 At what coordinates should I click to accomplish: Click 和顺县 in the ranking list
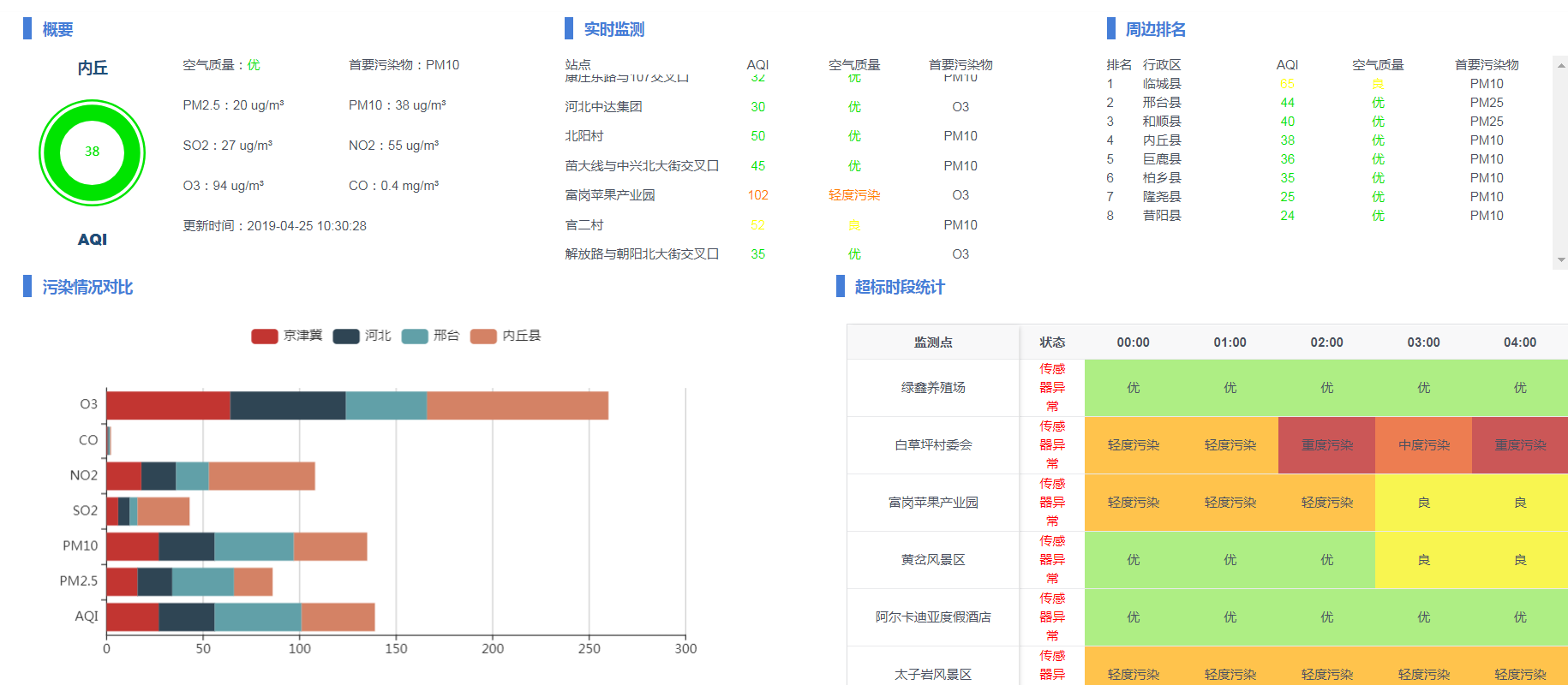[1162, 122]
